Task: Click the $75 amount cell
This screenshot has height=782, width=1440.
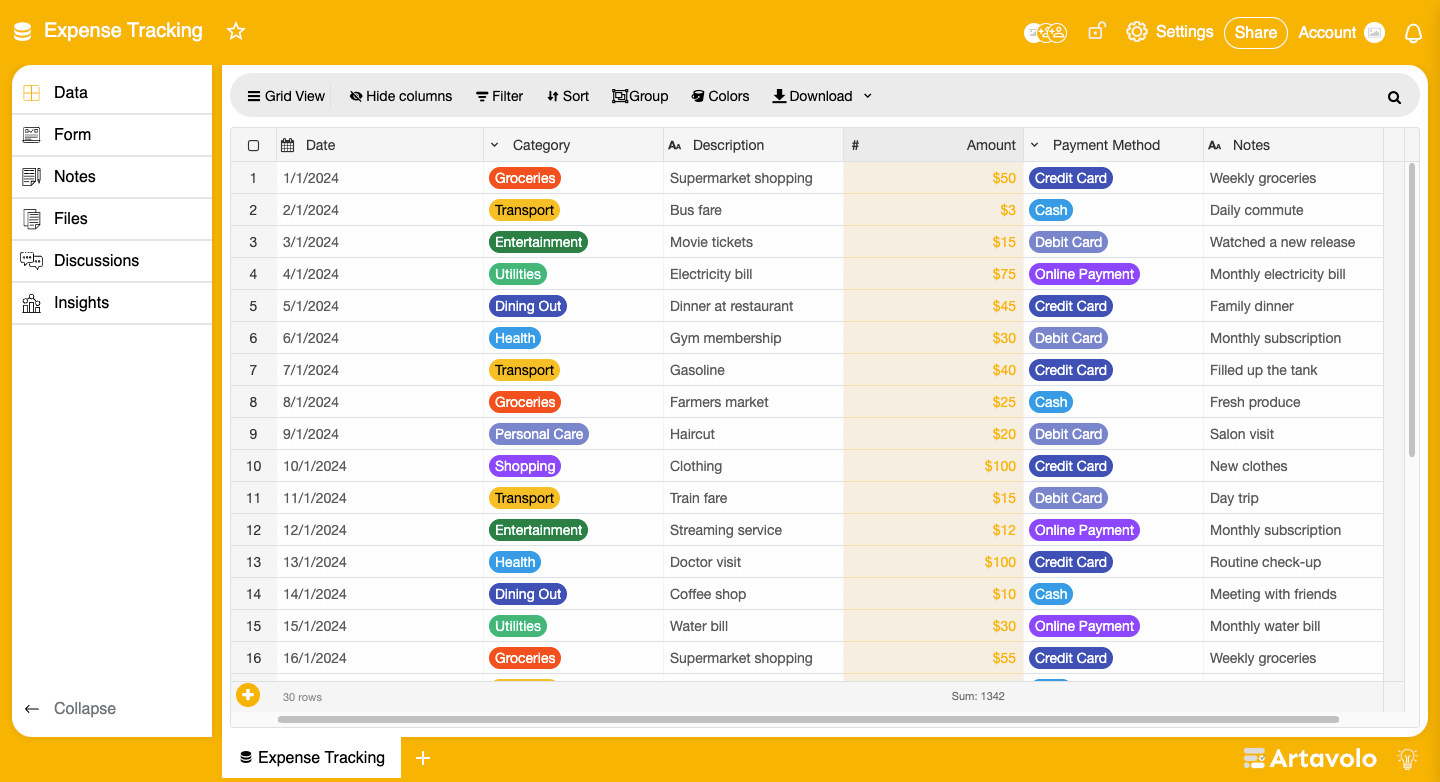Action: [x=933, y=274]
